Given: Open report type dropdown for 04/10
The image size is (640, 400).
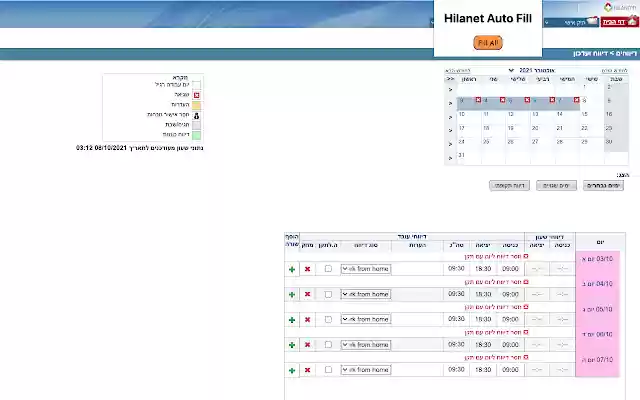Looking at the screenshot, I should (366, 294).
